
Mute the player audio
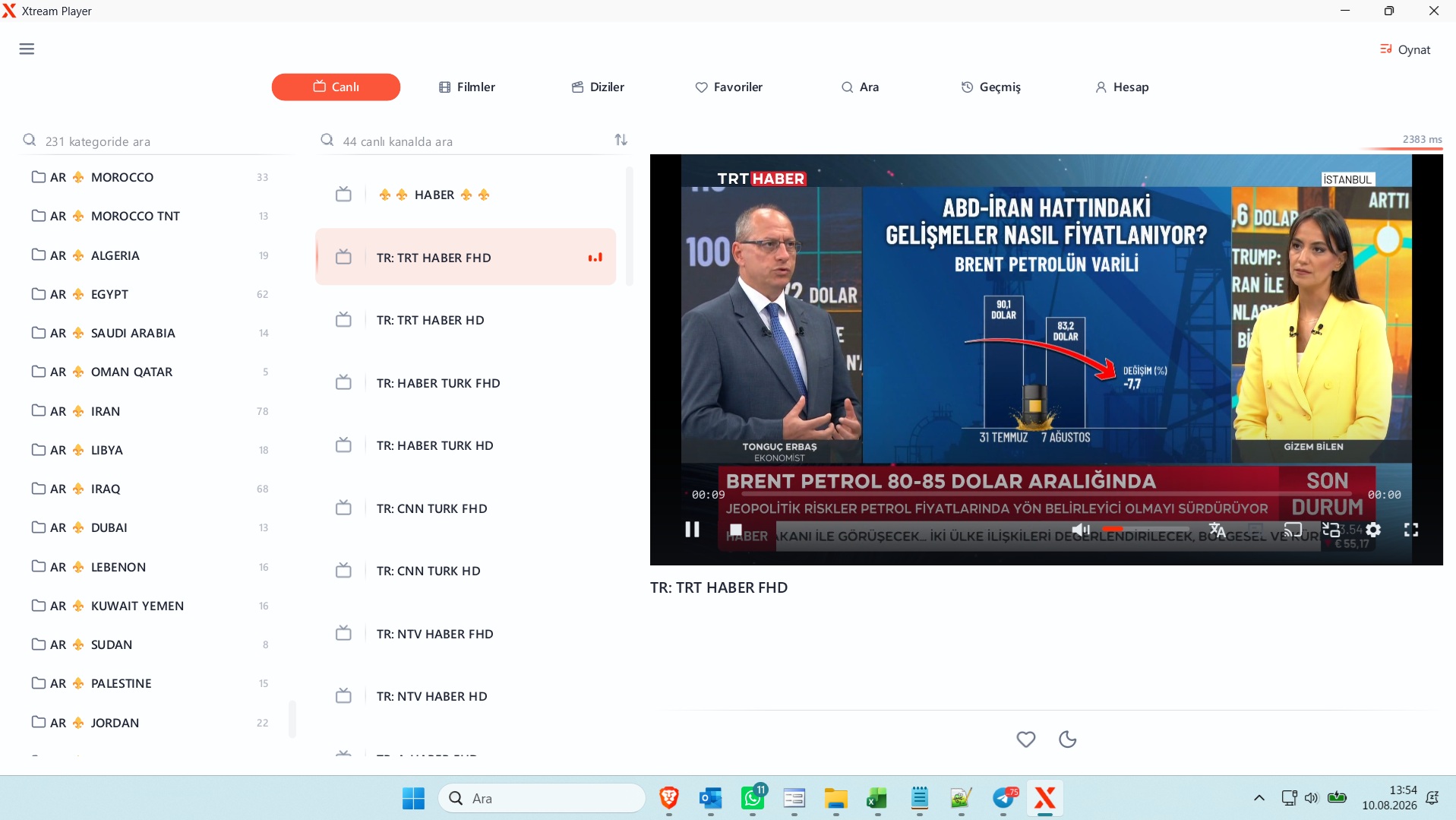point(1080,530)
